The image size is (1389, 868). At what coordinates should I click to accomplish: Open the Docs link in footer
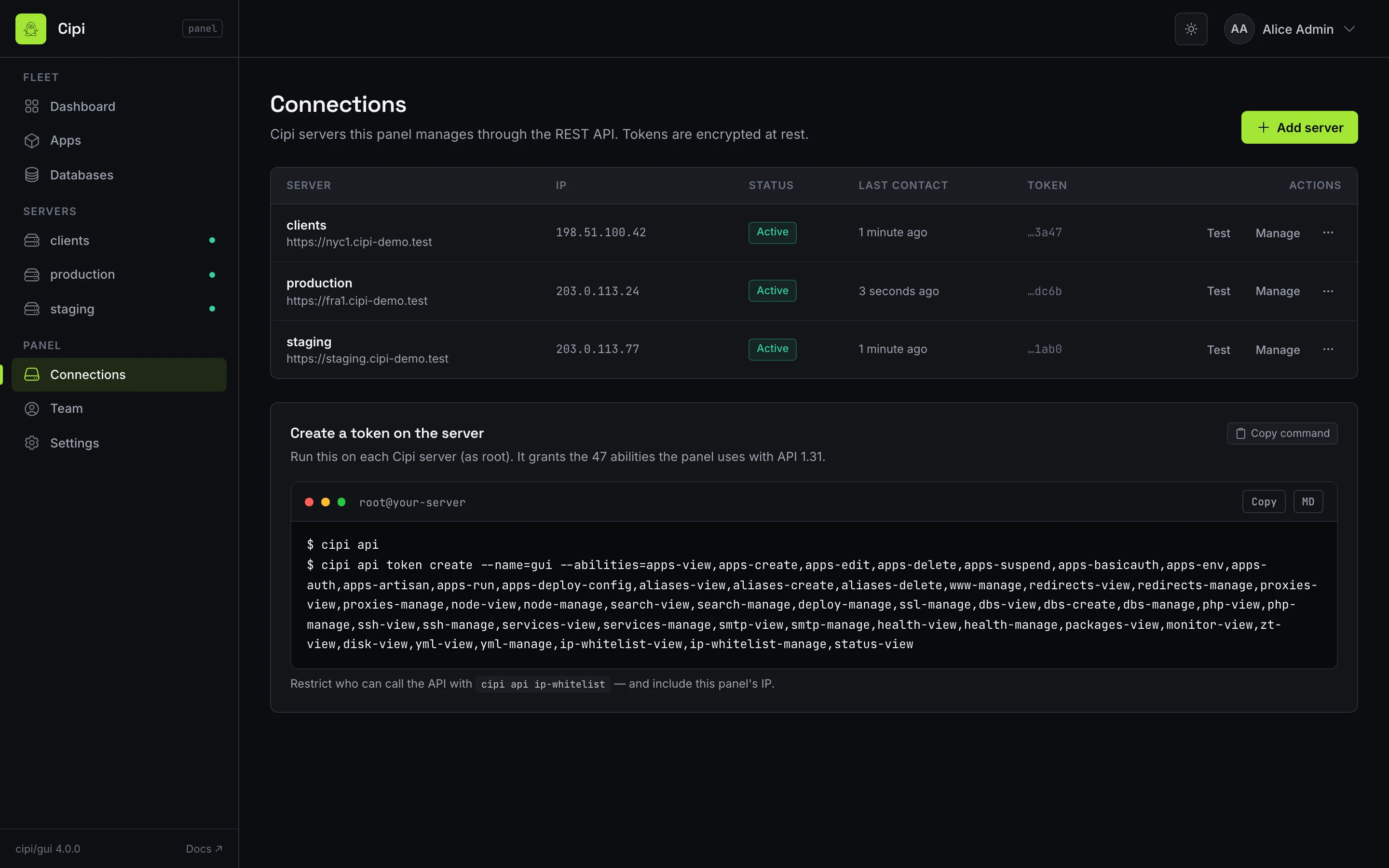click(x=204, y=849)
